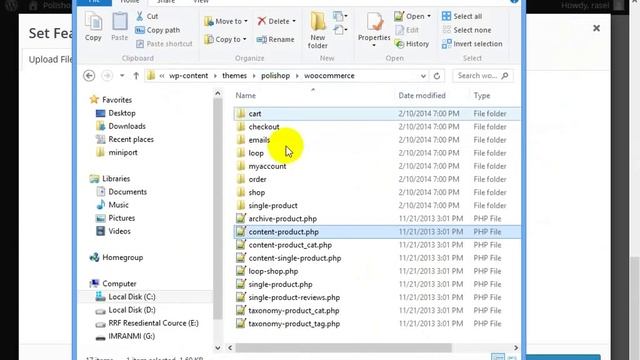Select the shop folder

coord(376,192)
